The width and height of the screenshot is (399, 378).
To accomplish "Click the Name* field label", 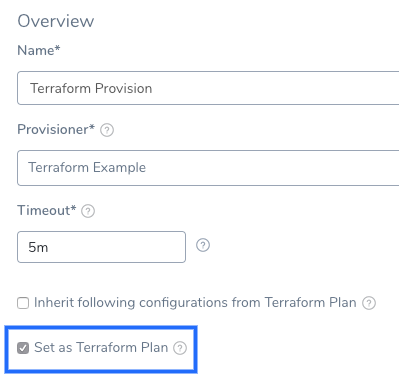I will click(39, 50).
